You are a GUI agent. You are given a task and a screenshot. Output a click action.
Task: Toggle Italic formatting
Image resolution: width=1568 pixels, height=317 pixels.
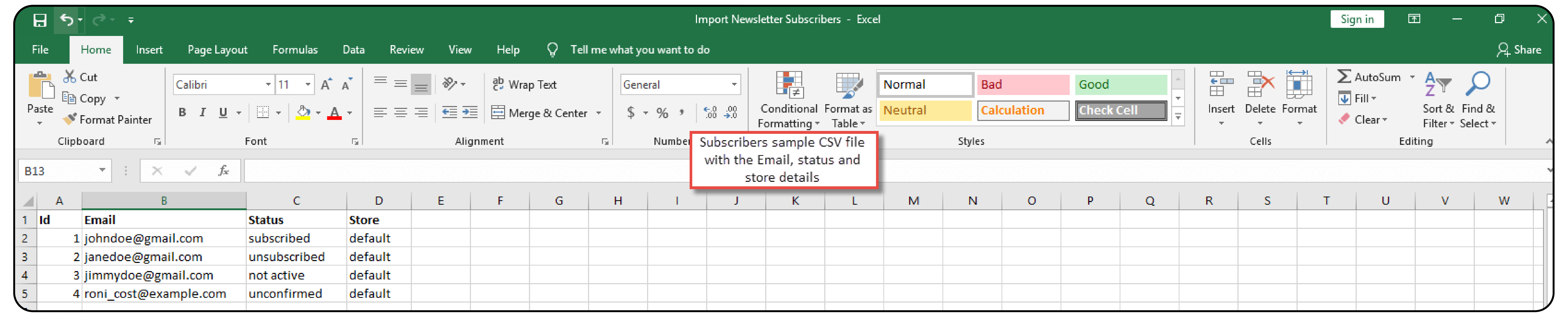203,113
